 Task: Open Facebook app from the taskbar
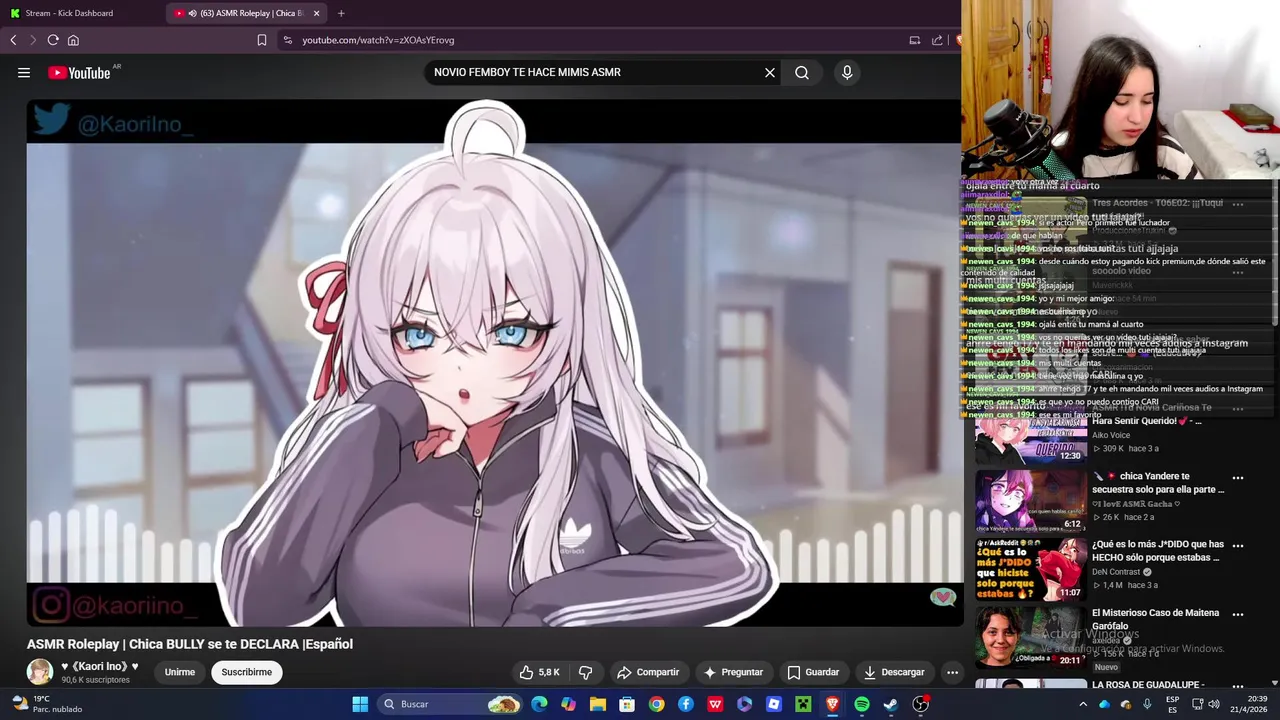[686, 704]
